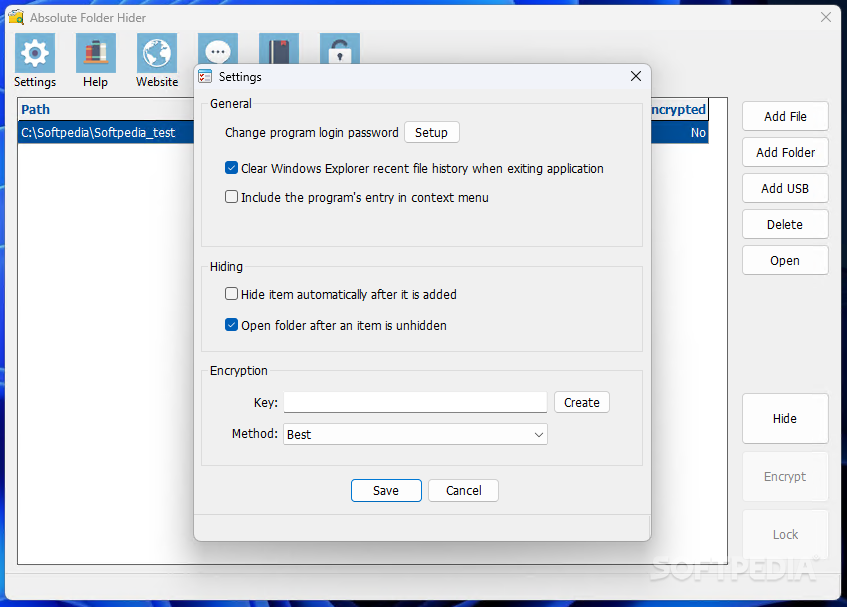Image resolution: width=847 pixels, height=607 pixels.
Task: Open the Help books icon
Action: (96, 53)
